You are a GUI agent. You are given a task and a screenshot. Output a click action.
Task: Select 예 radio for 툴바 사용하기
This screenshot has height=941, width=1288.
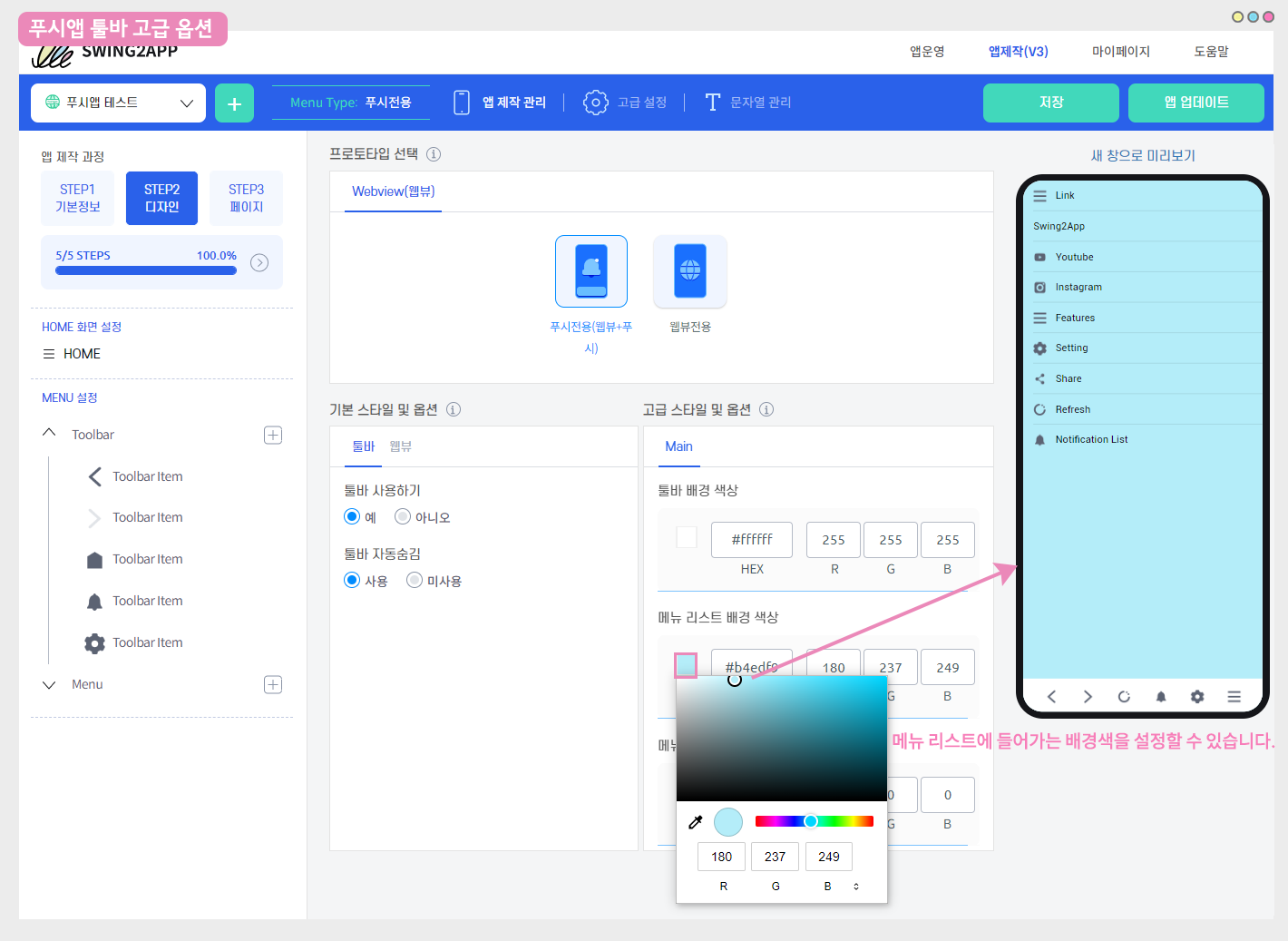pyautogui.click(x=352, y=517)
